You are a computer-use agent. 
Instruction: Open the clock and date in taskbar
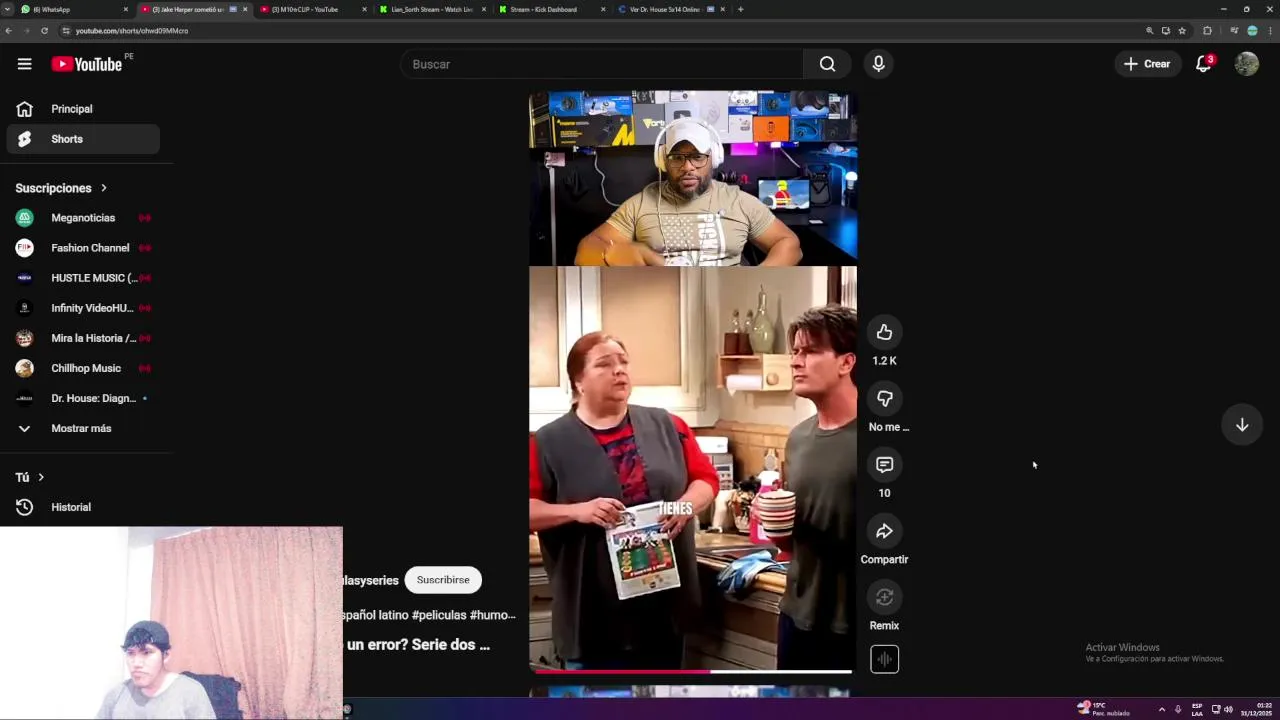click(x=1257, y=709)
